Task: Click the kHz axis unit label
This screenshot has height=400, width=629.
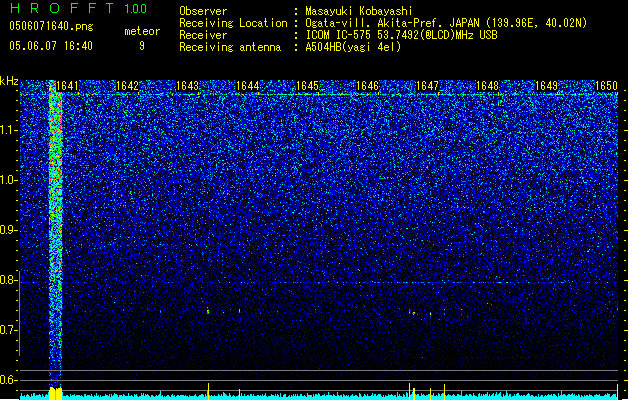Action: tap(9, 81)
